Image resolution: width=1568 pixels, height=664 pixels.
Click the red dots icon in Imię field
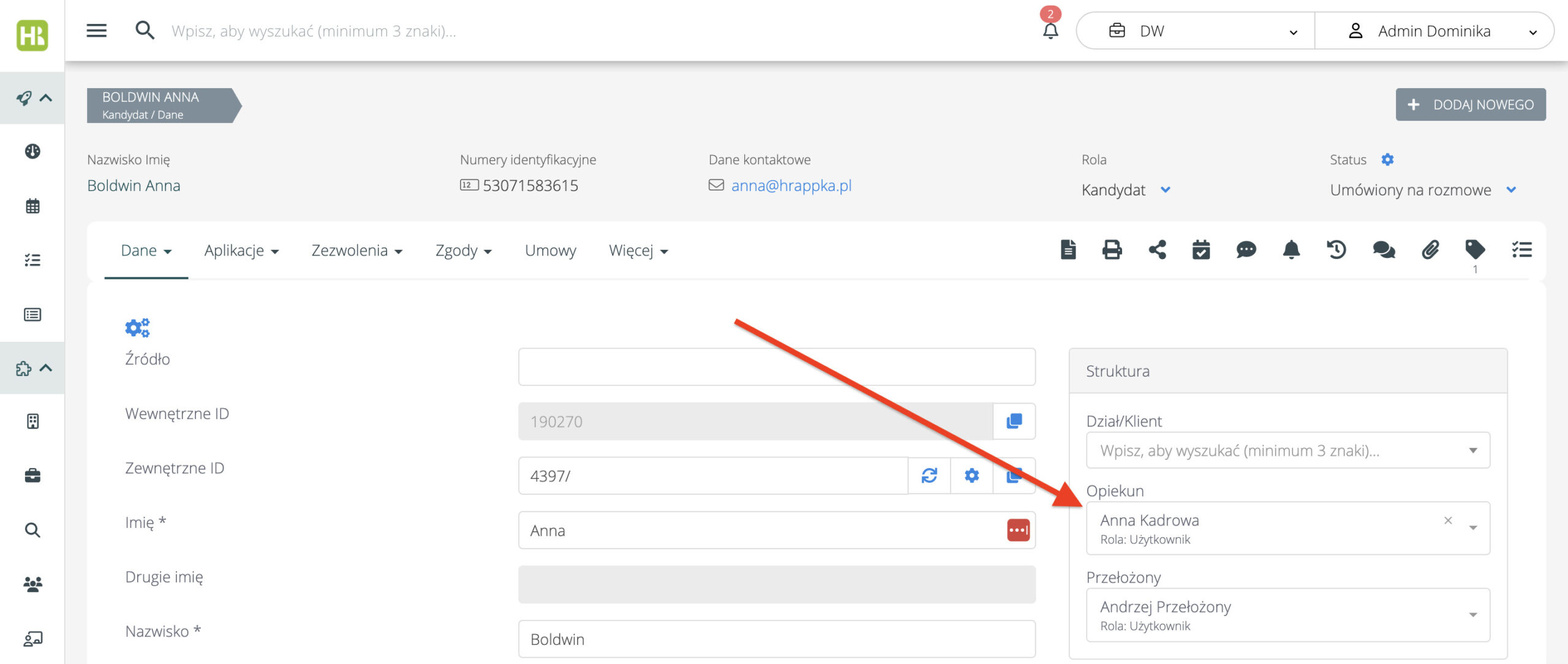coord(1018,530)
